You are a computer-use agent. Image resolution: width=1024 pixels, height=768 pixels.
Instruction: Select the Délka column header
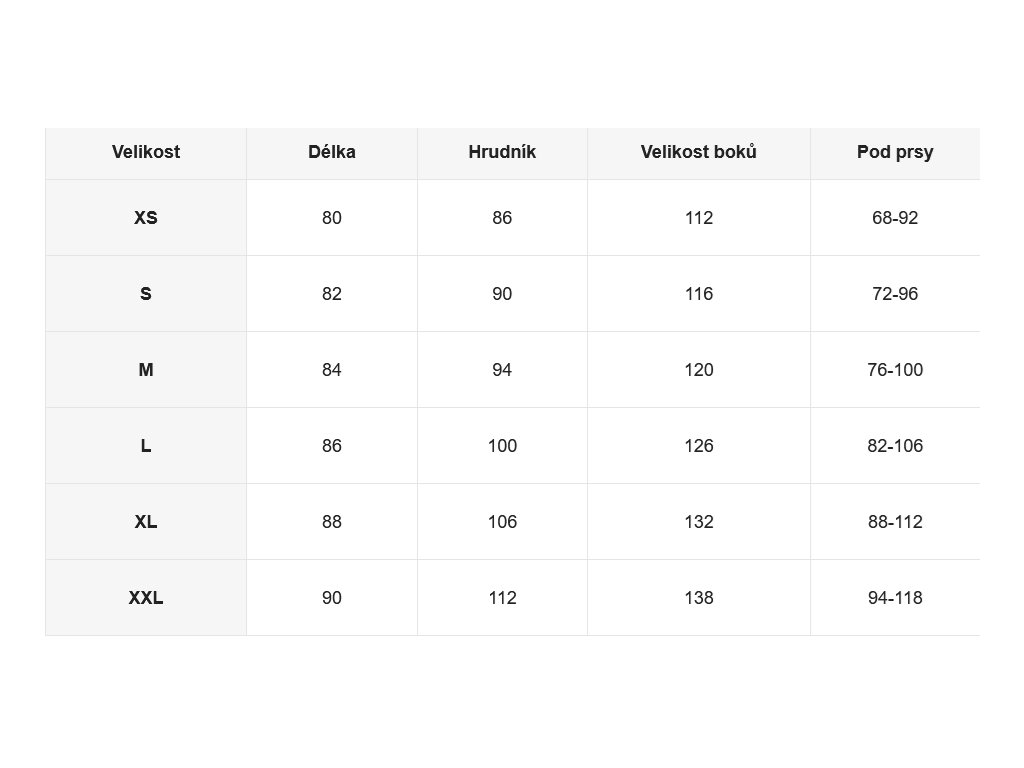coord(332,152)
